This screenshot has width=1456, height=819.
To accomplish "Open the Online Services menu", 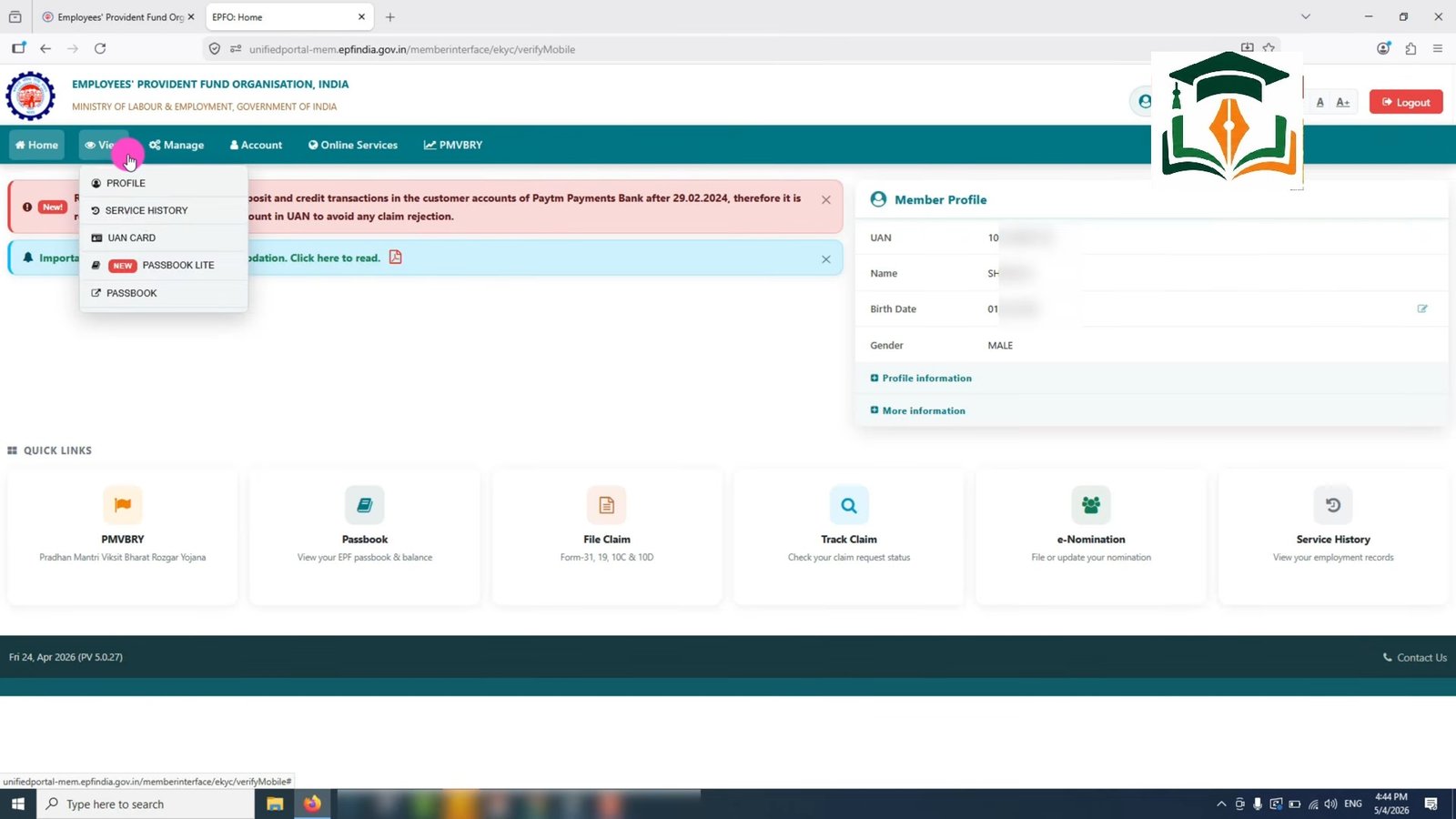I will coord(353,145).
